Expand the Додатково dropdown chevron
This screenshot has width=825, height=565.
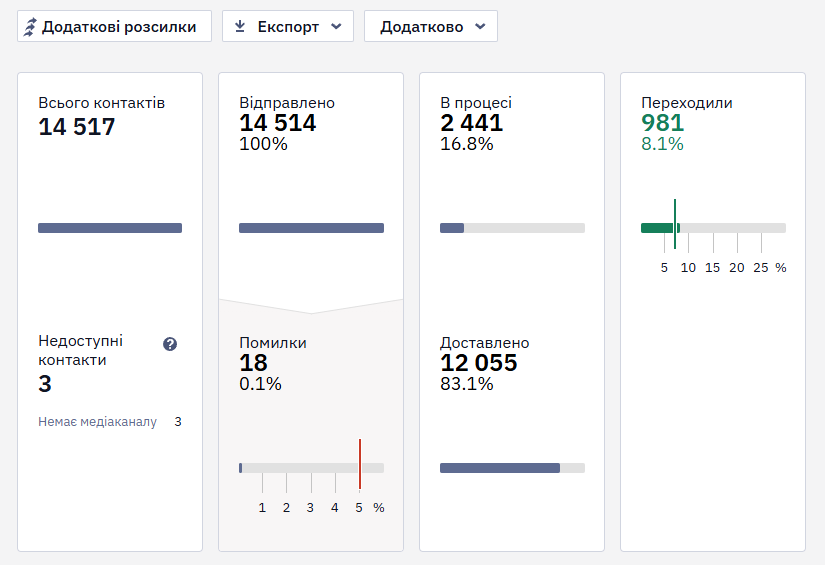[480, 26]
